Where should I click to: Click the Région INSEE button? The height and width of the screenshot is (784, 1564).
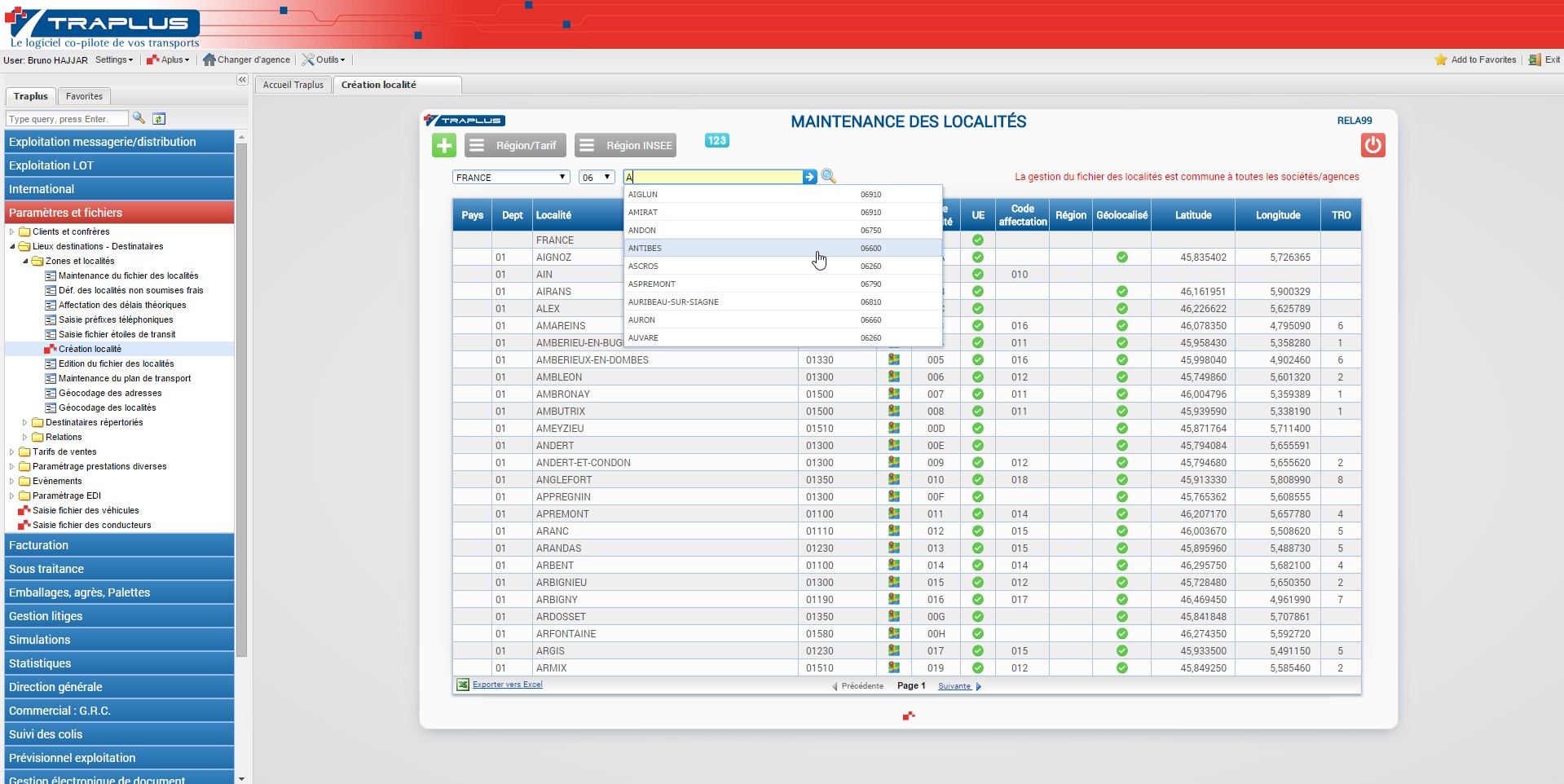pos(627,145)
